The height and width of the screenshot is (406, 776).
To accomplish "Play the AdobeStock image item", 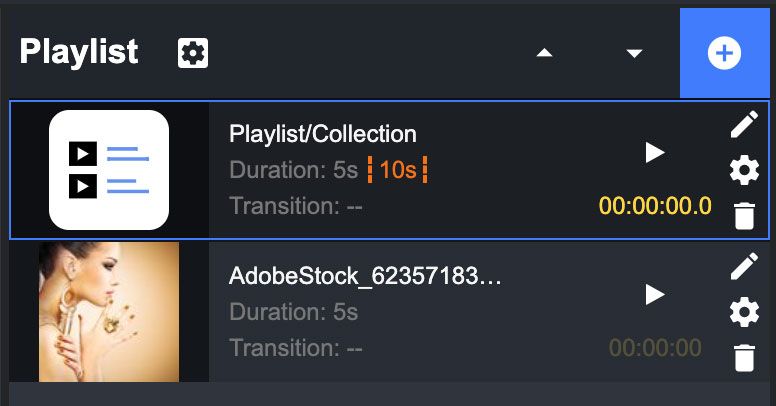I will (655, 294).
